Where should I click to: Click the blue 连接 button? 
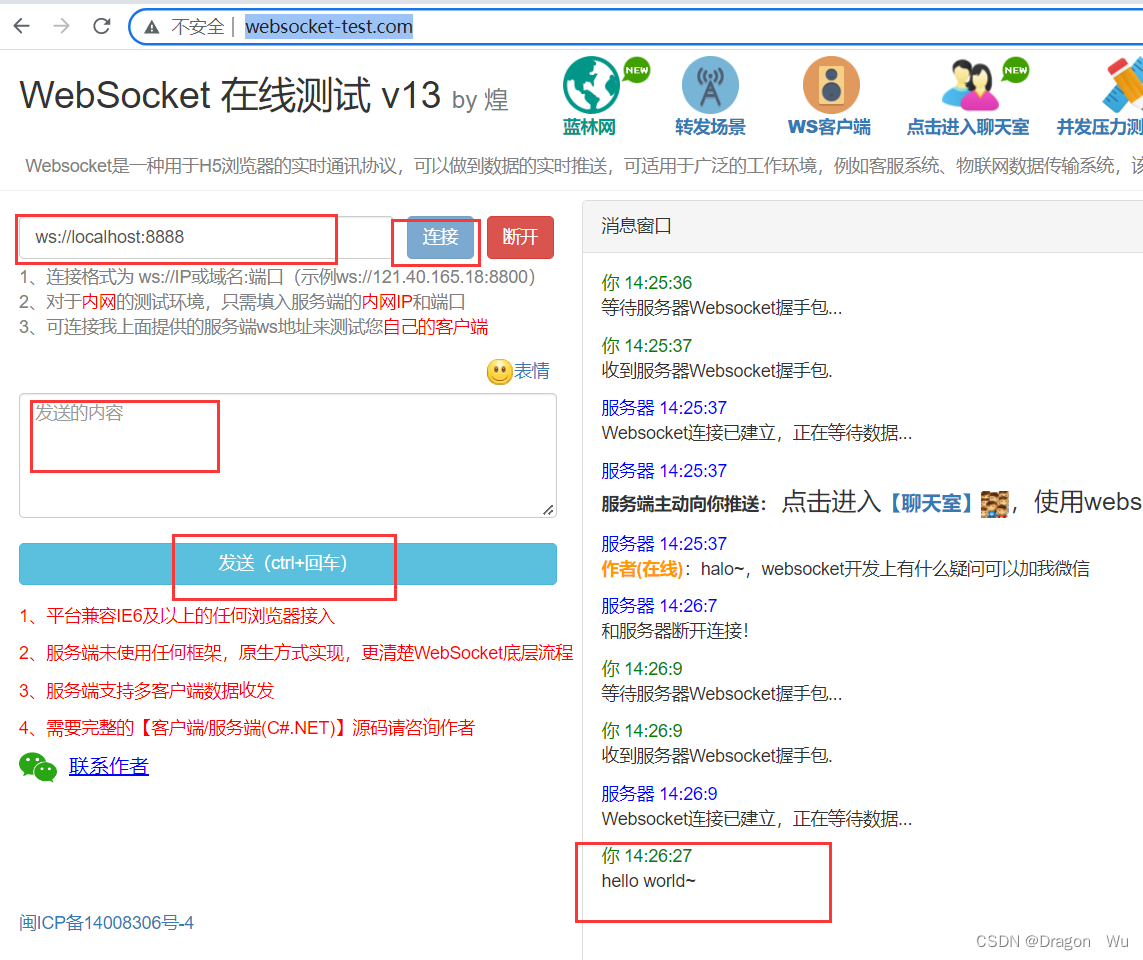440,237
